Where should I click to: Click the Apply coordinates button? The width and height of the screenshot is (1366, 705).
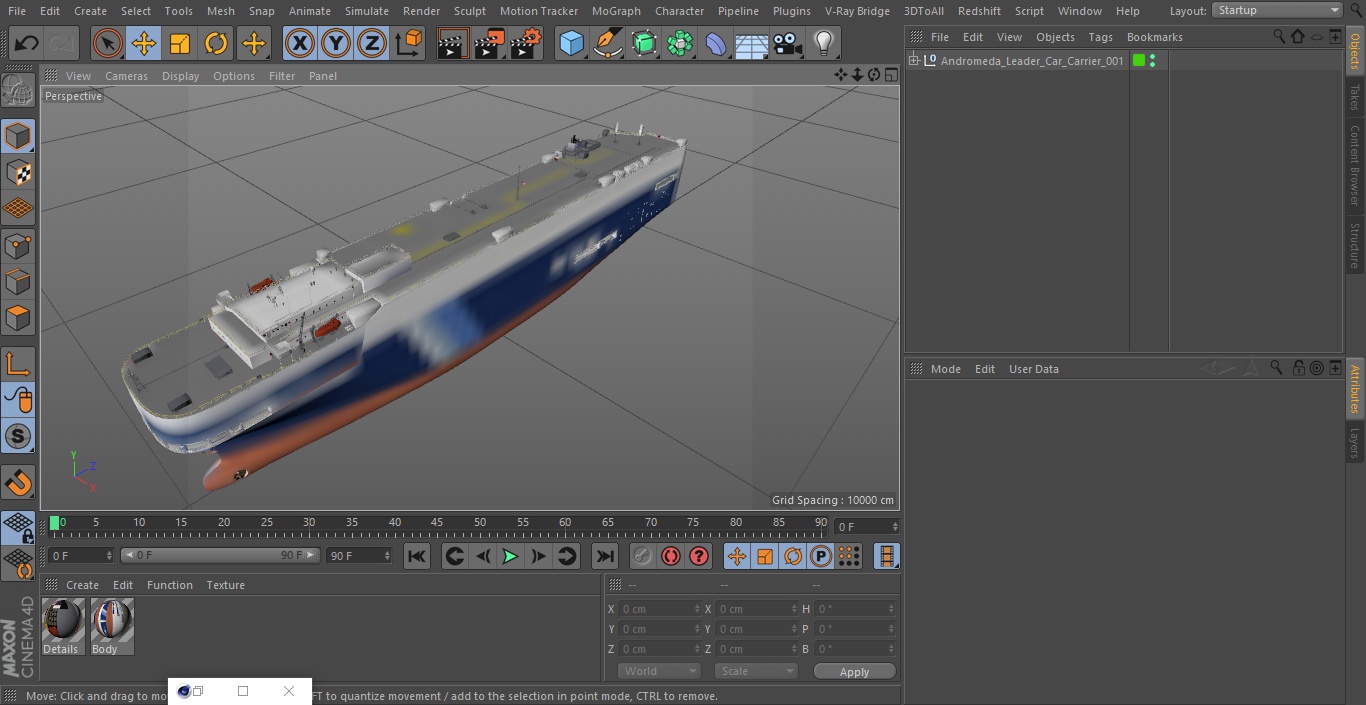point(854,672)
